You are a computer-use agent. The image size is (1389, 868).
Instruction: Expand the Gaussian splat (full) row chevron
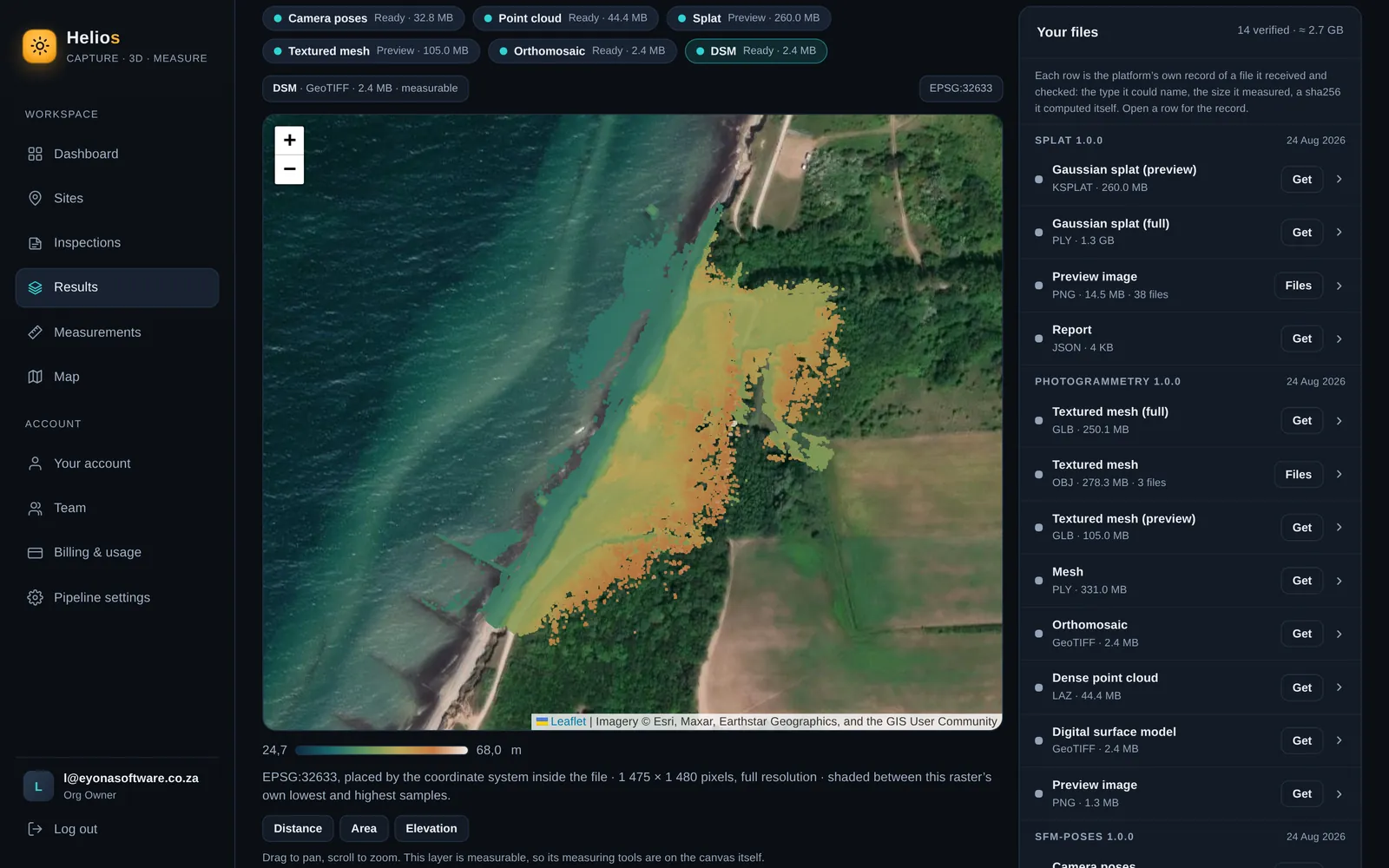pyautogui.click(x=1340, y=232)
